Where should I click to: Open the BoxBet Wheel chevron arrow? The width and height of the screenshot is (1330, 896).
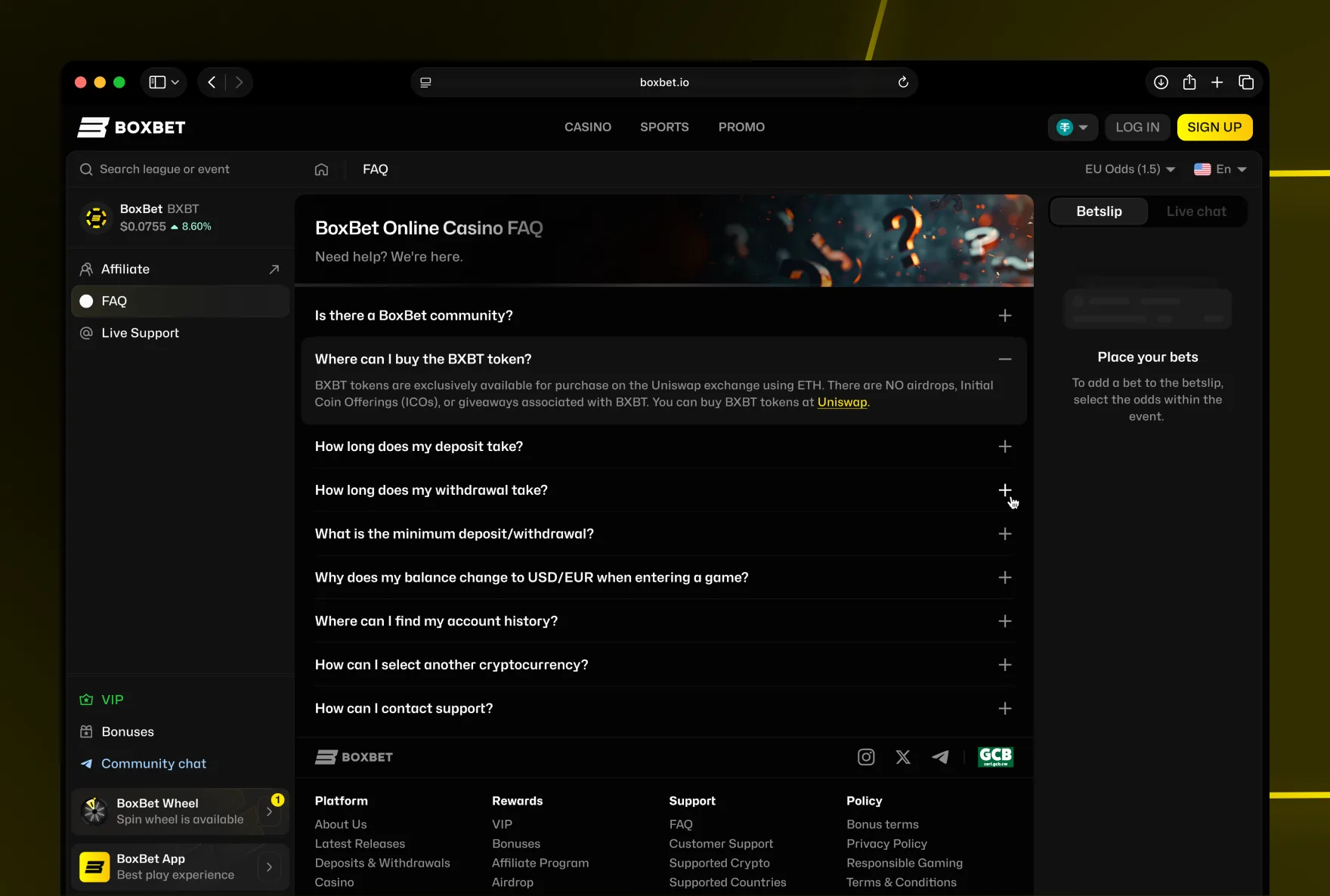click(269, 811)
